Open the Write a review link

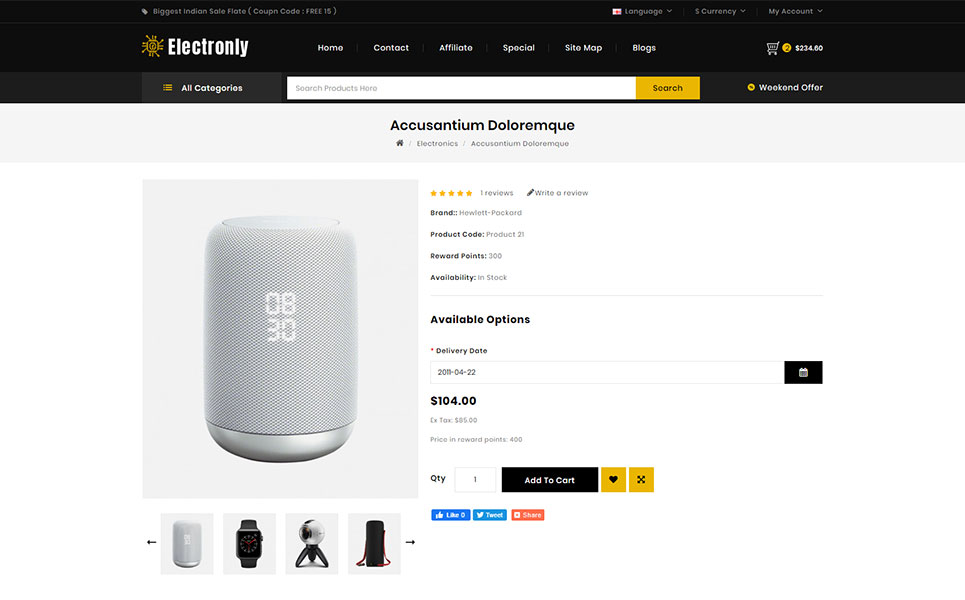point(558,193)
